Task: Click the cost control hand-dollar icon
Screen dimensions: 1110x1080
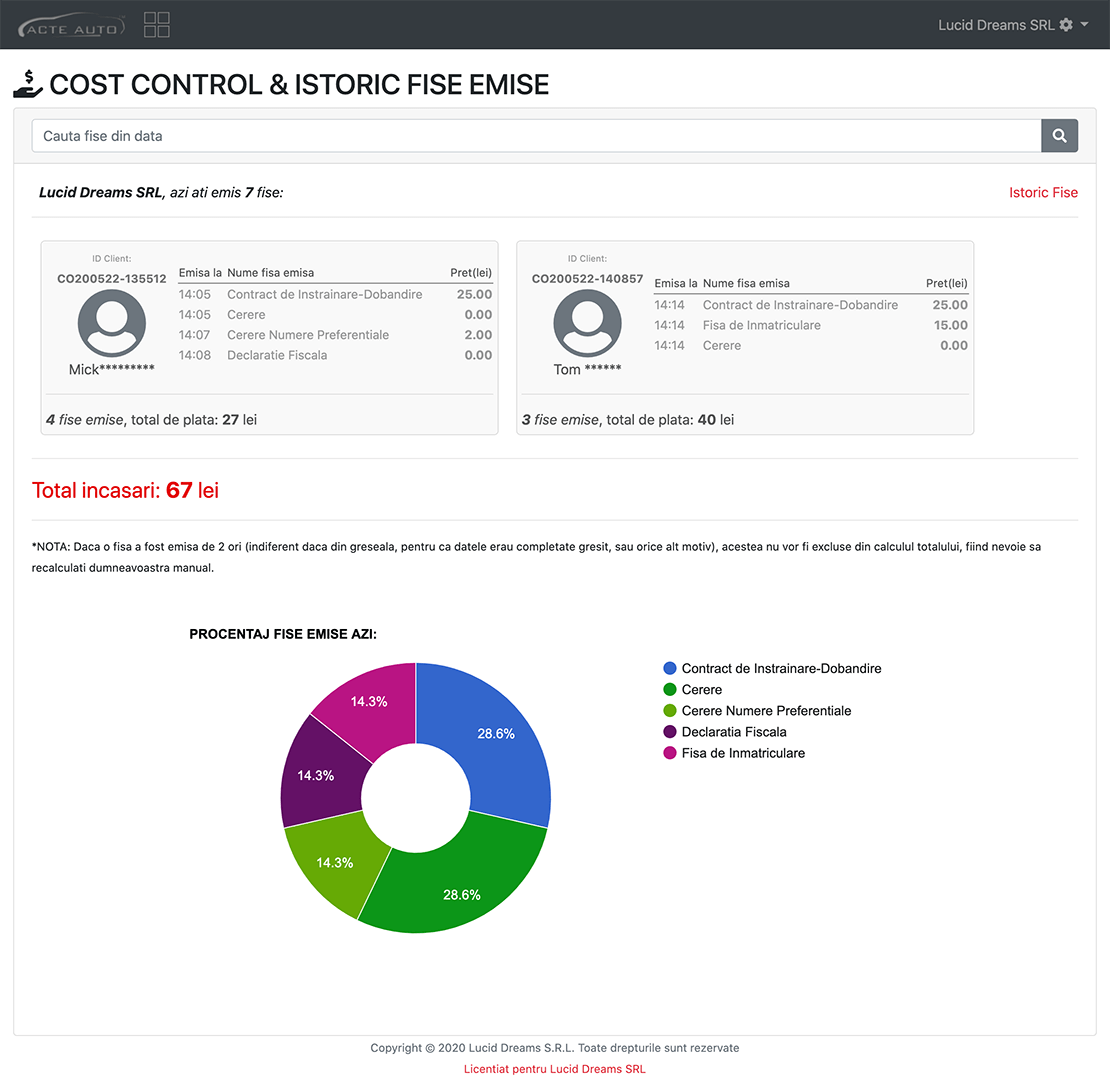Action: coord(28,84)
